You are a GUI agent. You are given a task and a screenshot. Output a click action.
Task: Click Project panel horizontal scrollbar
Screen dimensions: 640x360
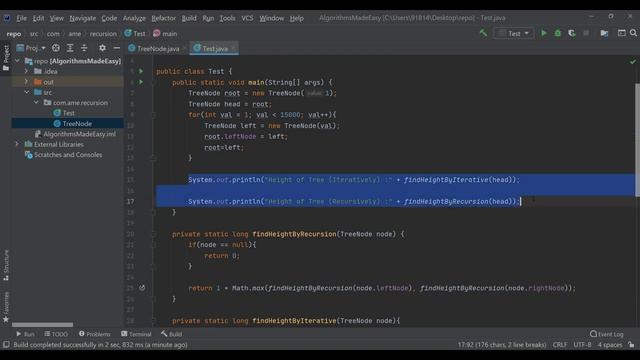point(42,325)
